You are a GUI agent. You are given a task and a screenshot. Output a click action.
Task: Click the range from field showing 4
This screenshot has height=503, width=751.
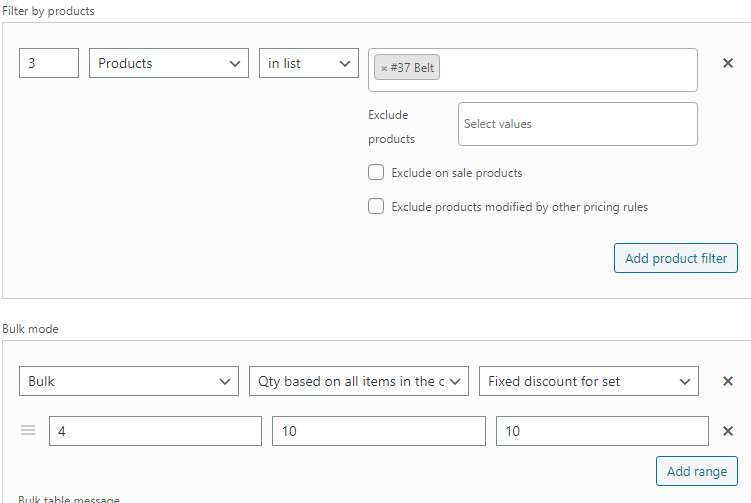point(155,431)
